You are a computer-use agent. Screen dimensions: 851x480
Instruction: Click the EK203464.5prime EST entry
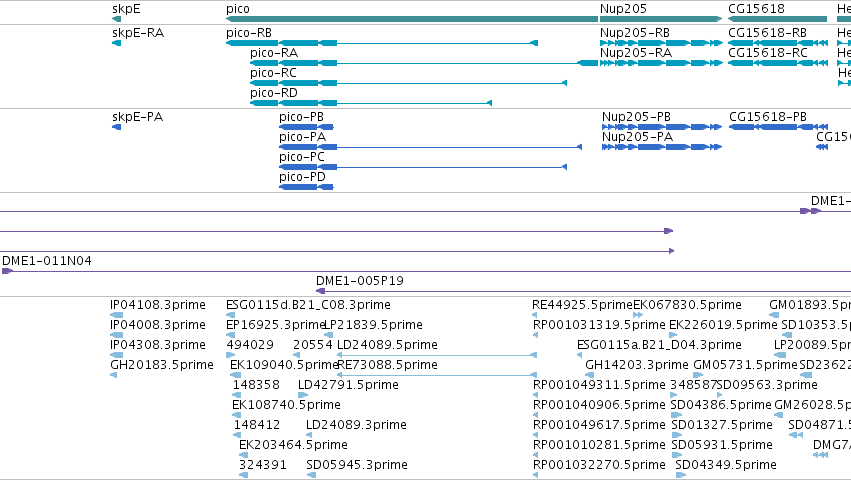(293, 446)
